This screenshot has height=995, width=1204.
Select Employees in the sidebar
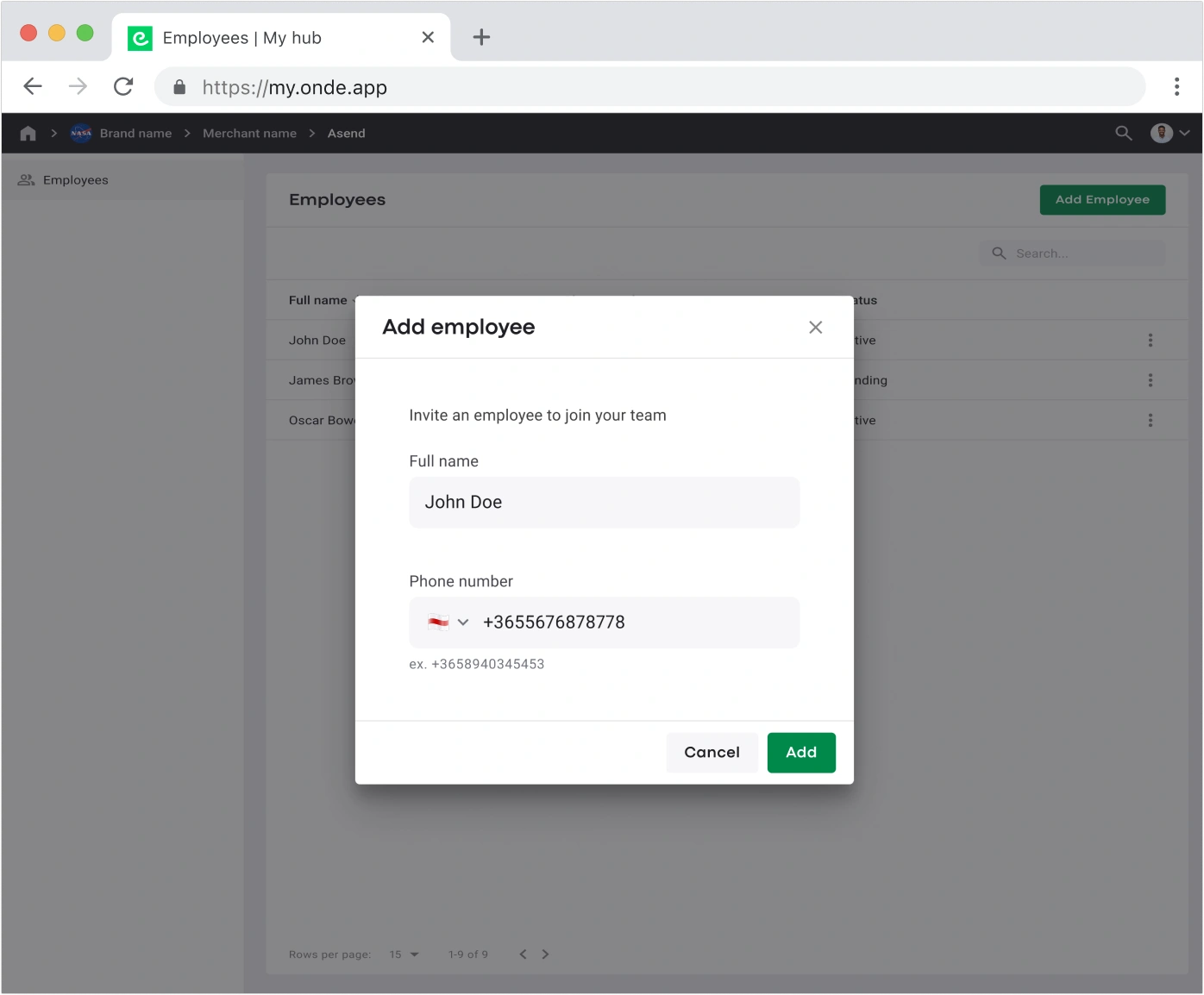click(x=75, y=180)
